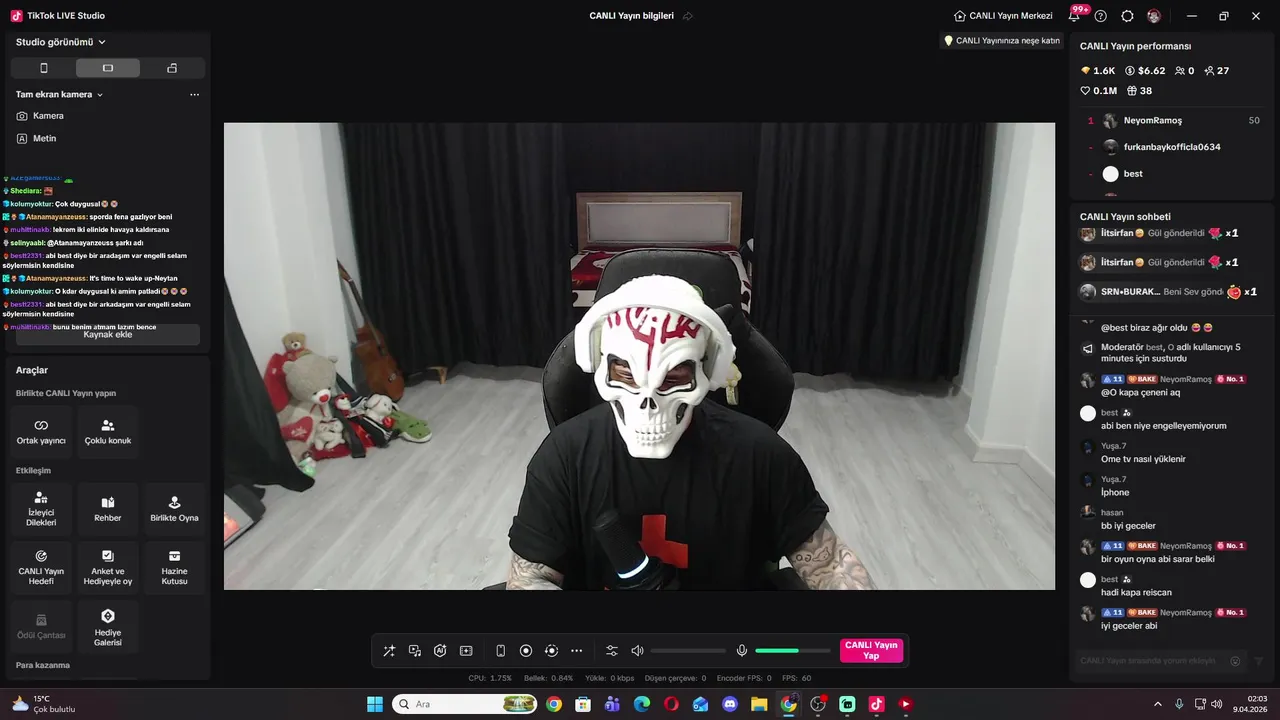Image resolution: width=1280 pixels, height=720 pixels.
Task: Open the Rehber tool
Action: [x=108, y=509]
